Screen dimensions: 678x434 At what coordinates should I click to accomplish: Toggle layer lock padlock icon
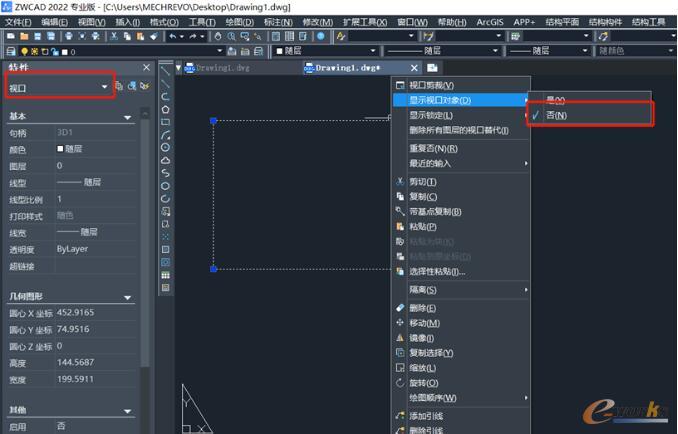54,52
